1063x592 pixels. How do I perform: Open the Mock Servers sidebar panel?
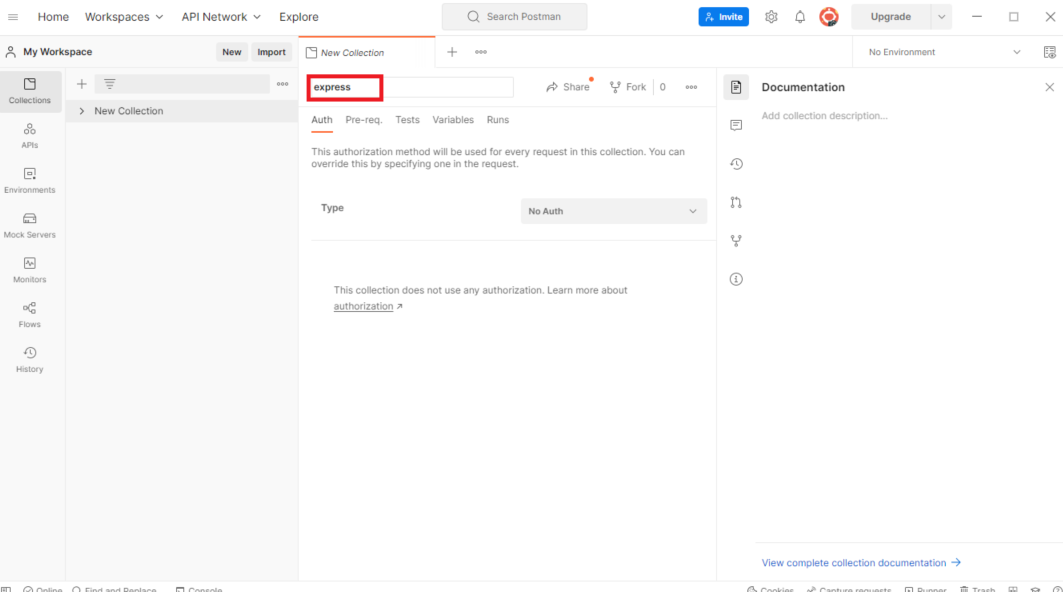(30, 226)
